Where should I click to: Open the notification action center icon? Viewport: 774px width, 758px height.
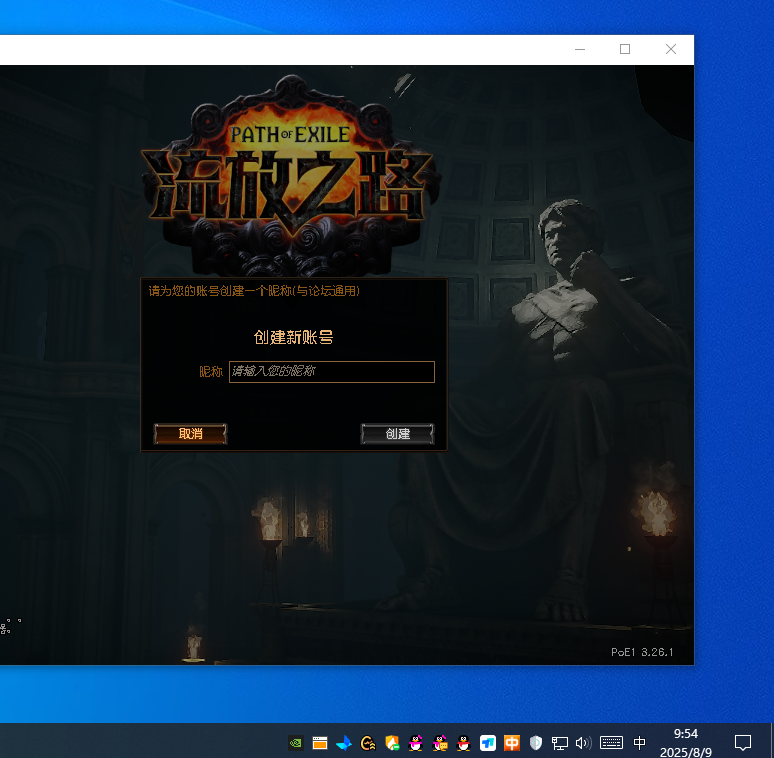pos(742,743)
